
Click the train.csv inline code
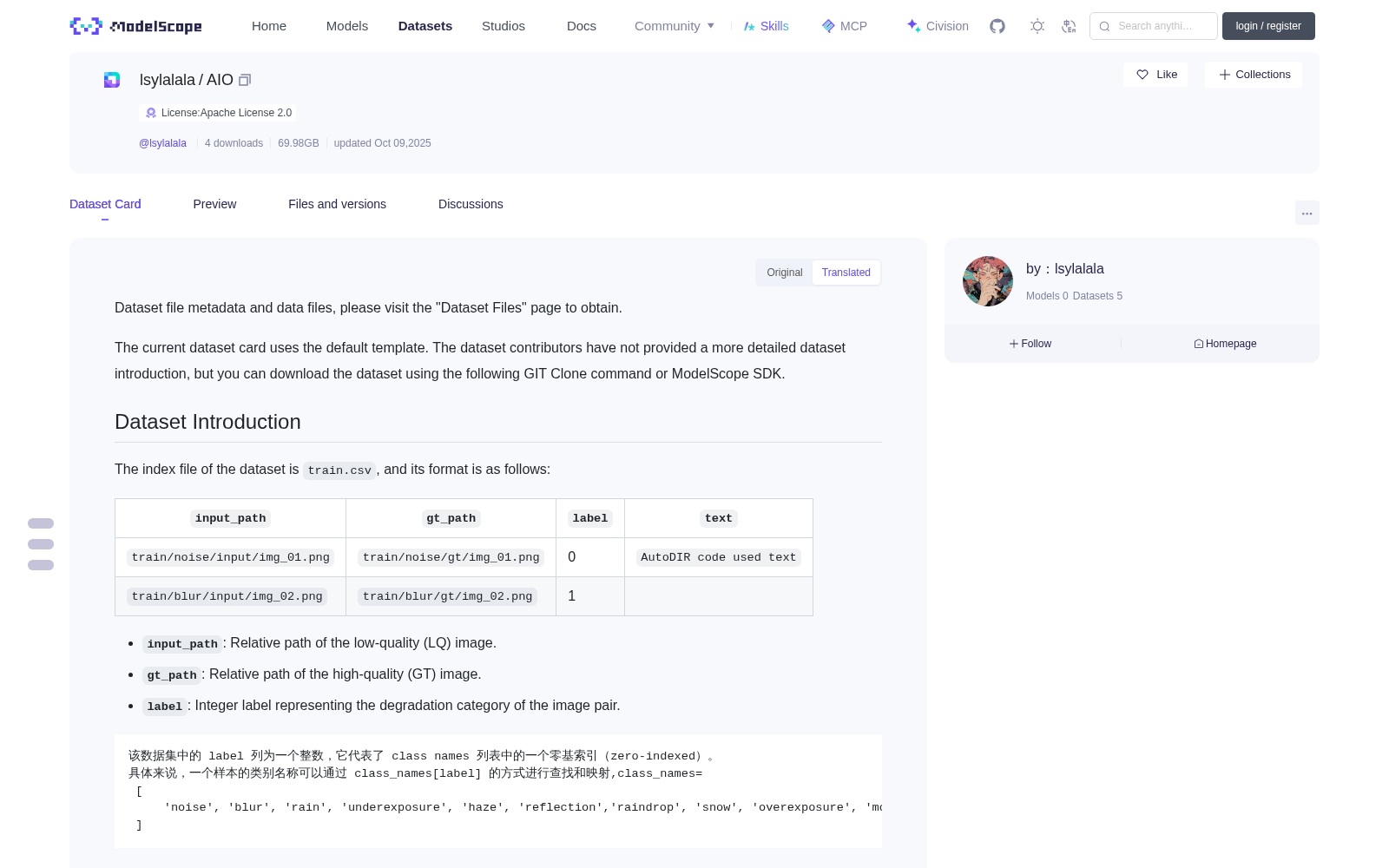pos(339,470)
